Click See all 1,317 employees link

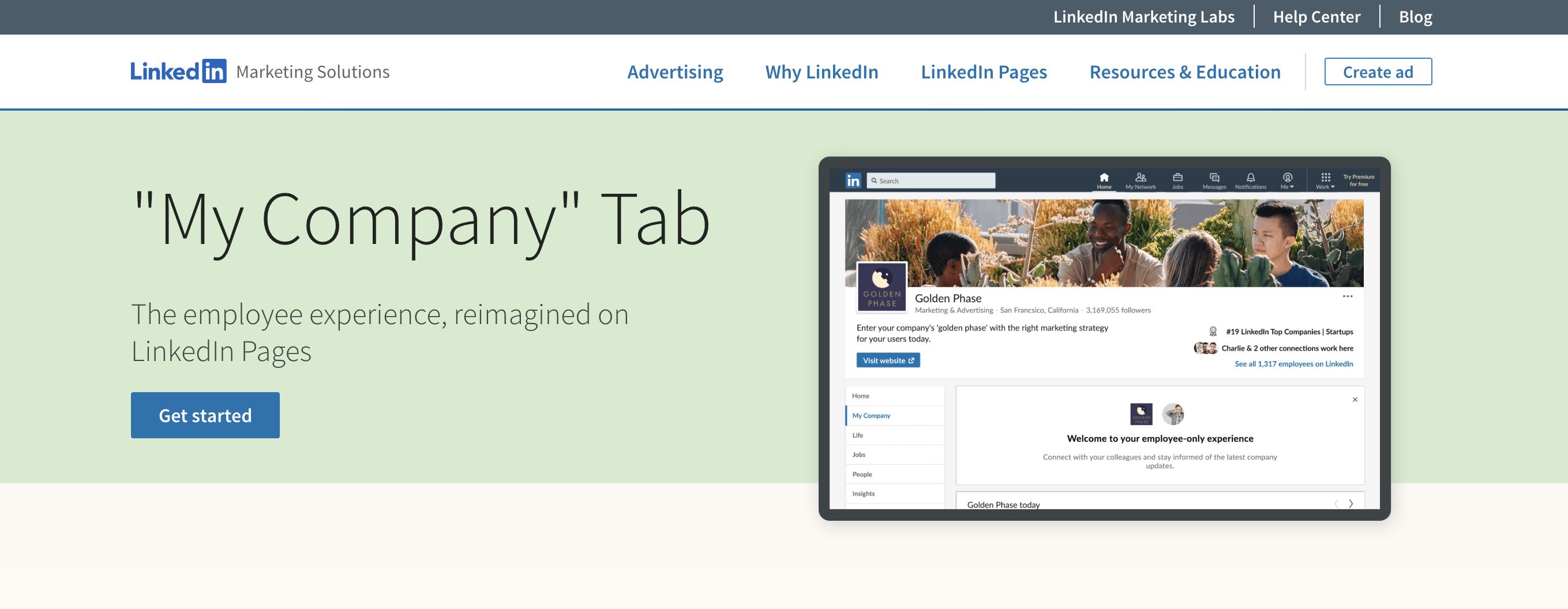coord(1293,364)
